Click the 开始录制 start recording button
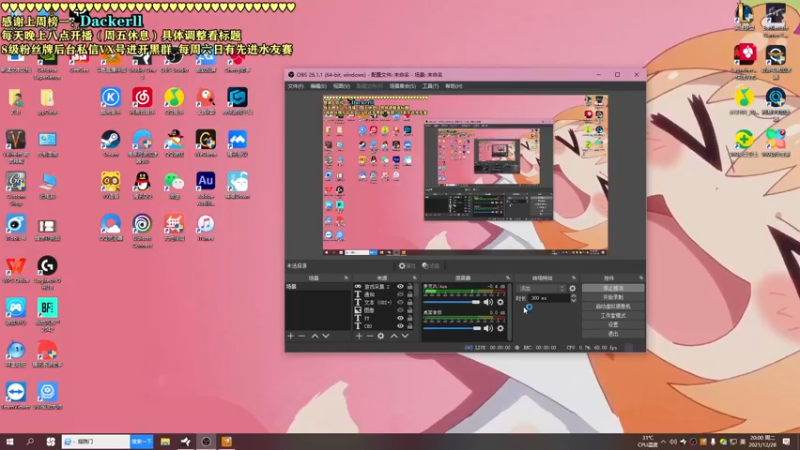Viewport: 800px width, 450px height. pyautogui.click(x=613, y=297)
